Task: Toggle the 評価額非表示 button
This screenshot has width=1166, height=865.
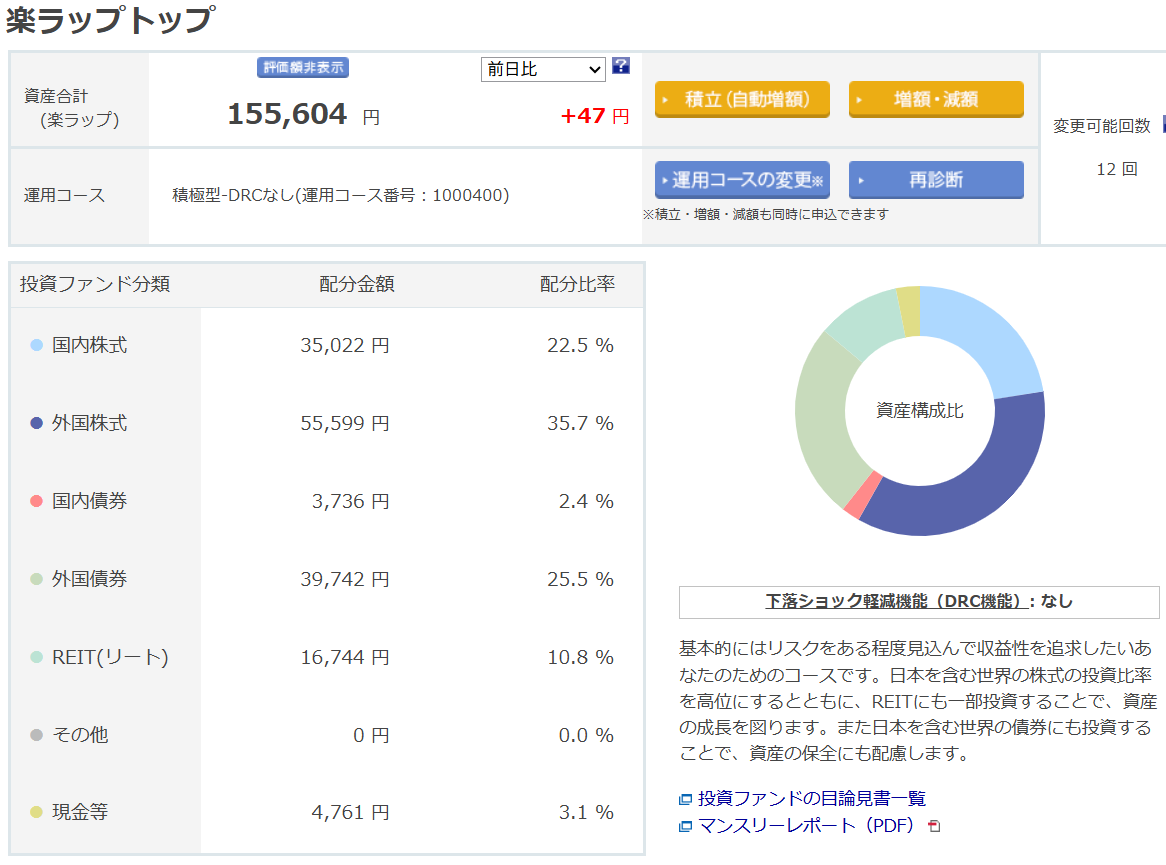Action: (x=303, y=68)
